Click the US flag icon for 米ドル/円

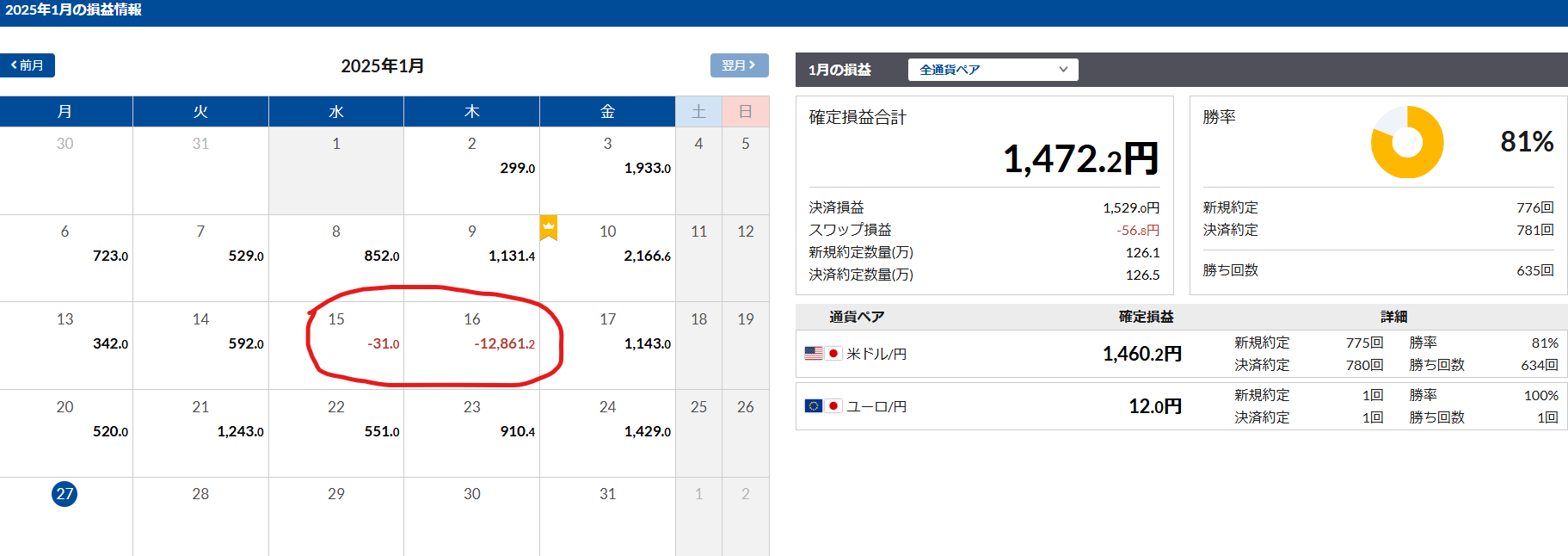click(x=814, y=354)
